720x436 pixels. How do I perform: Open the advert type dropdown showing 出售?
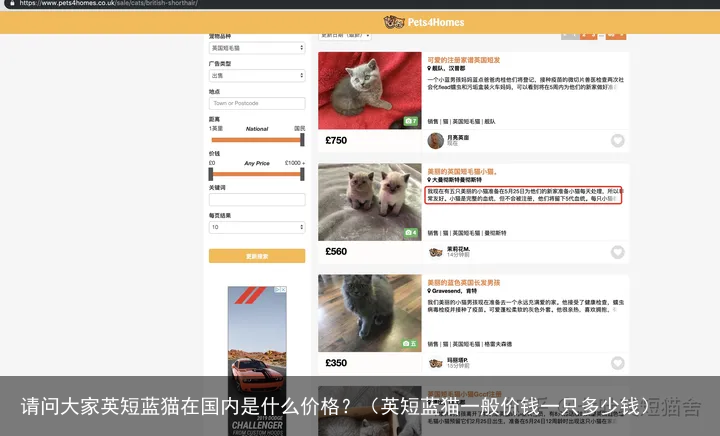click(257, 75)
